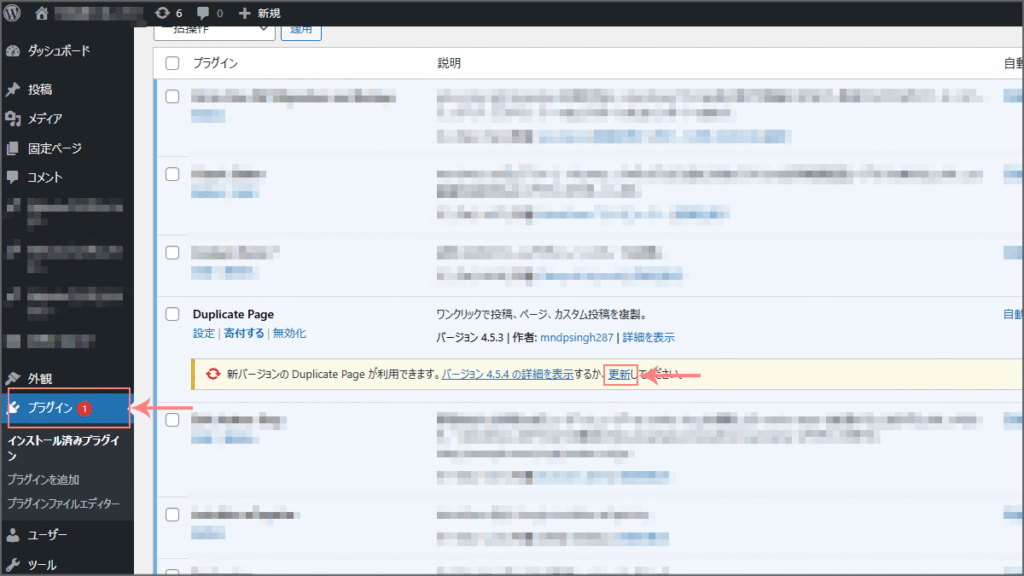Click 説明 column header
Viewport: 1024px width, 576px height.
tap(449, 63)
